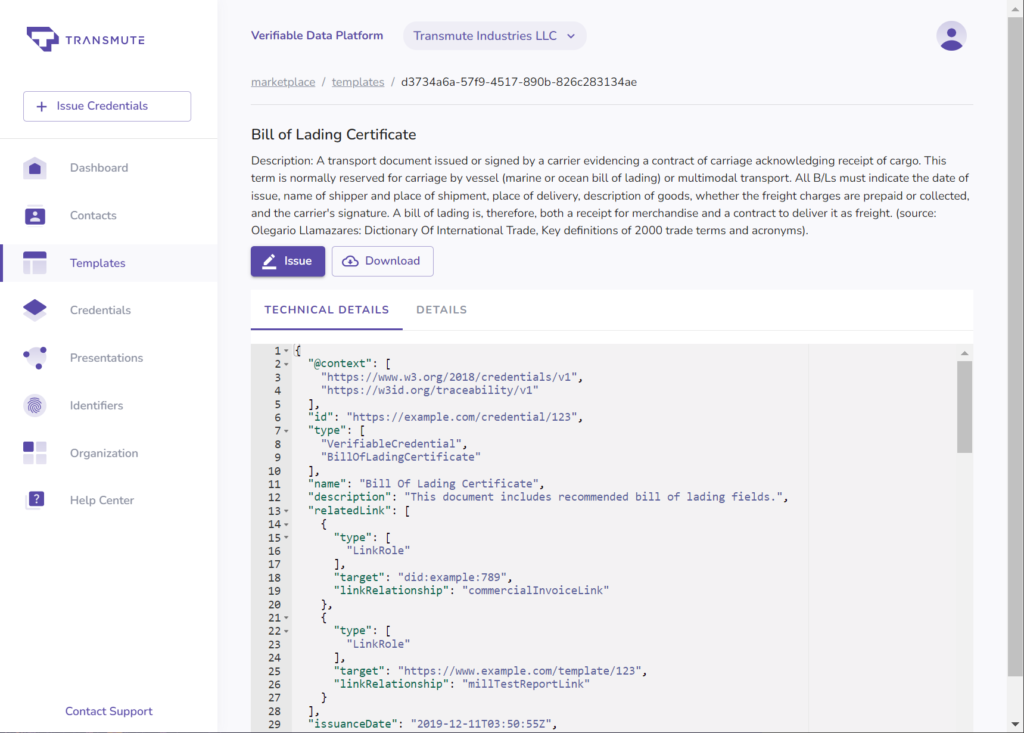This screenshot has width=1024, height=733.
Task: Open Presentations in the sidebar
Action: click(110, 358)
